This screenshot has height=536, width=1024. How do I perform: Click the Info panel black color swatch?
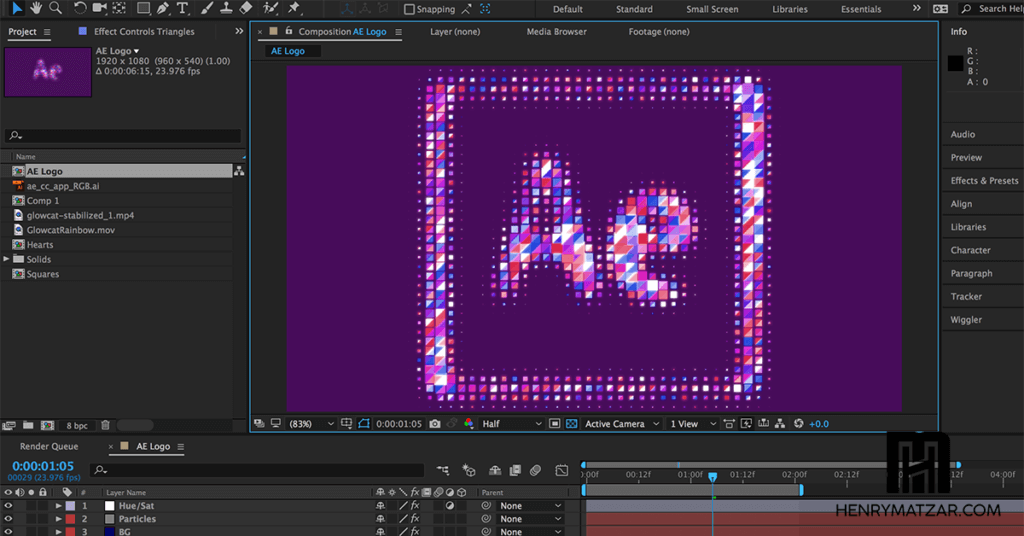point(955,63)
